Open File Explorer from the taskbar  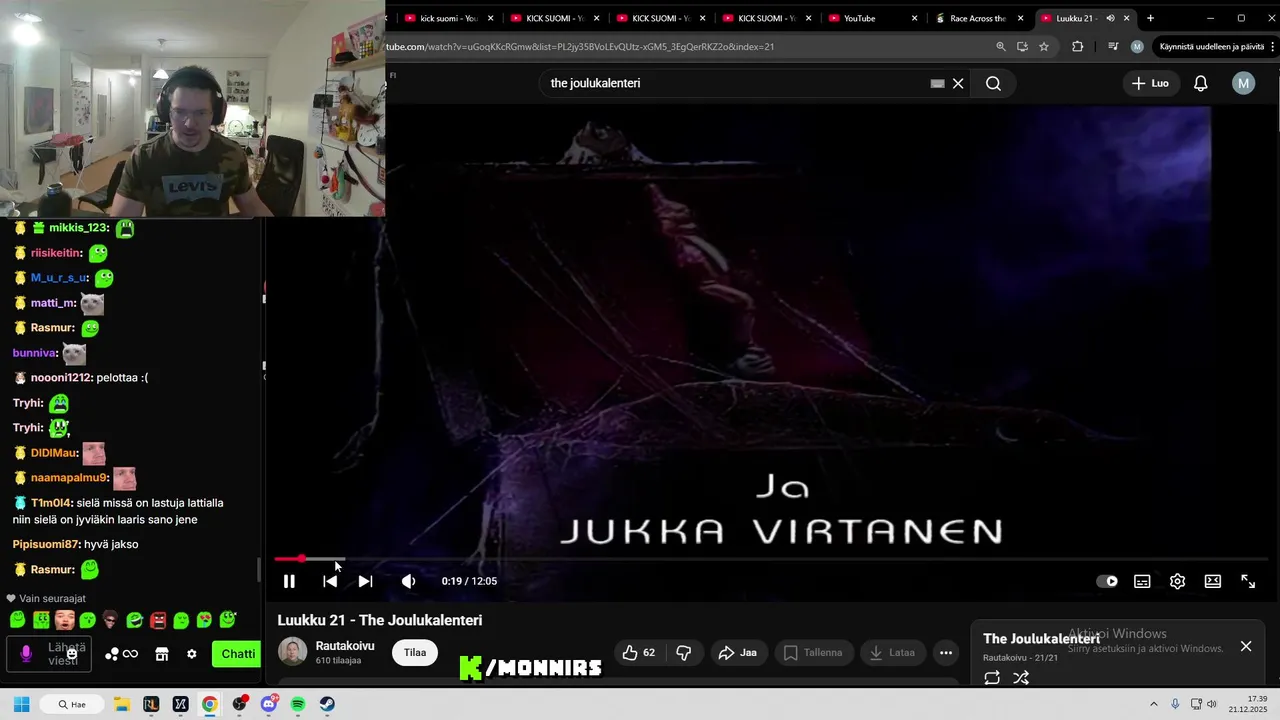pyautogui.click(x=121, y=704)
